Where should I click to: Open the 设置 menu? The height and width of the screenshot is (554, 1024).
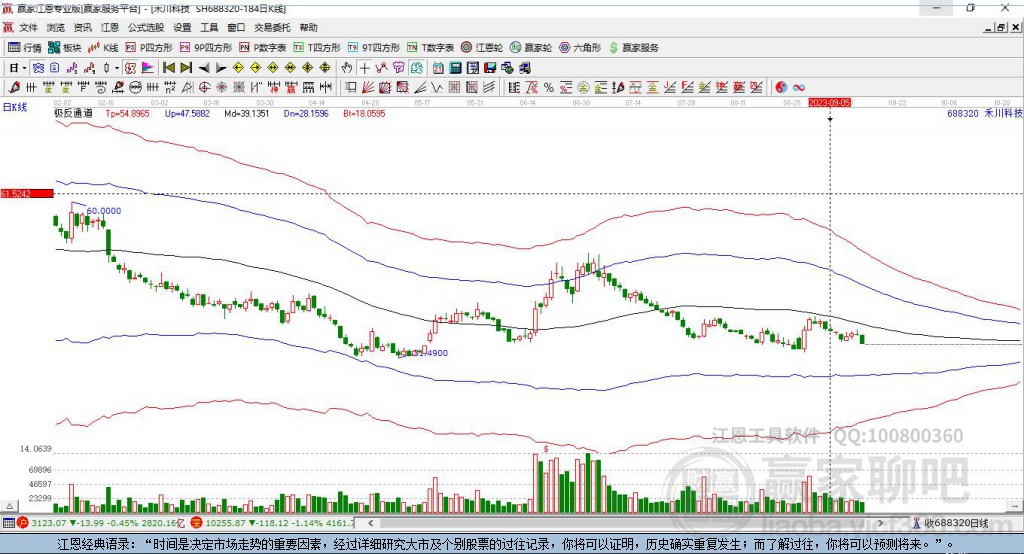[x=182, y=27]
